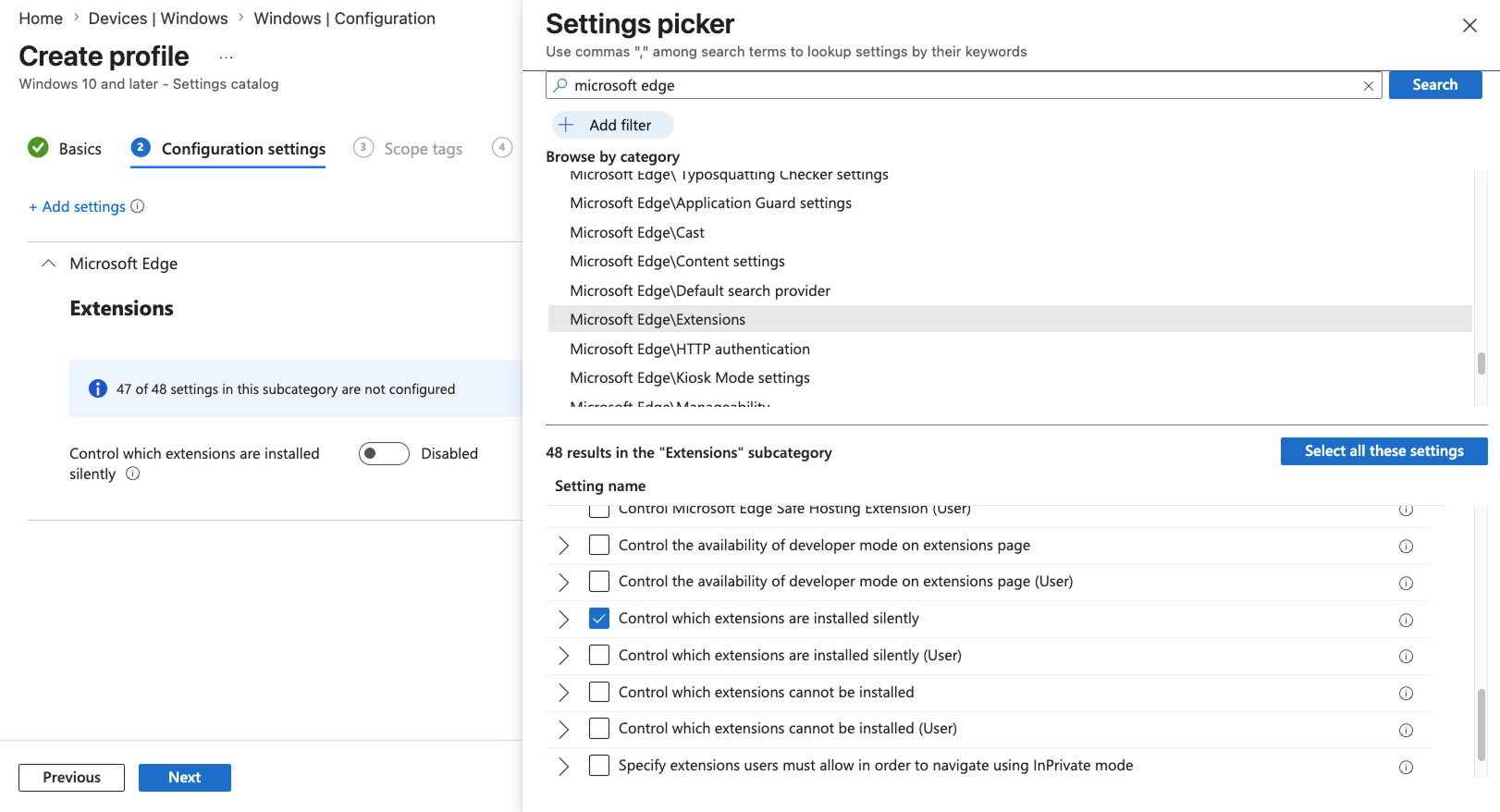Expand cannot be installed (User) row
Image resolution: width=1500 pixels, height=812 pixels.
coord(563,730)
